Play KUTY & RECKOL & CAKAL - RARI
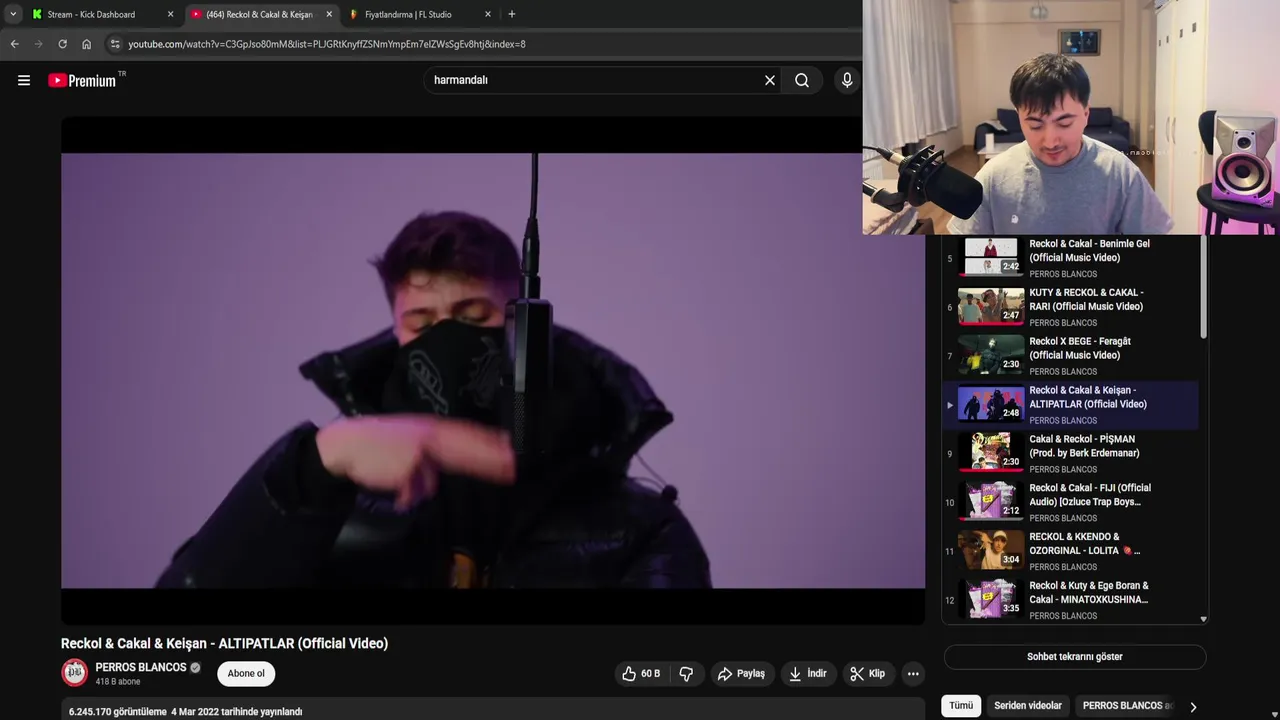The image size is (1280, 720). (1070, 307)
